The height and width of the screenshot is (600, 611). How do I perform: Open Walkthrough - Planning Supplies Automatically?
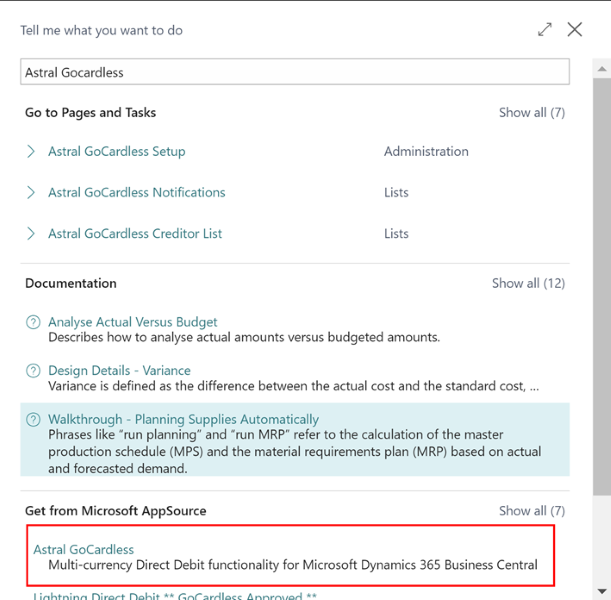tap(183, 420)
